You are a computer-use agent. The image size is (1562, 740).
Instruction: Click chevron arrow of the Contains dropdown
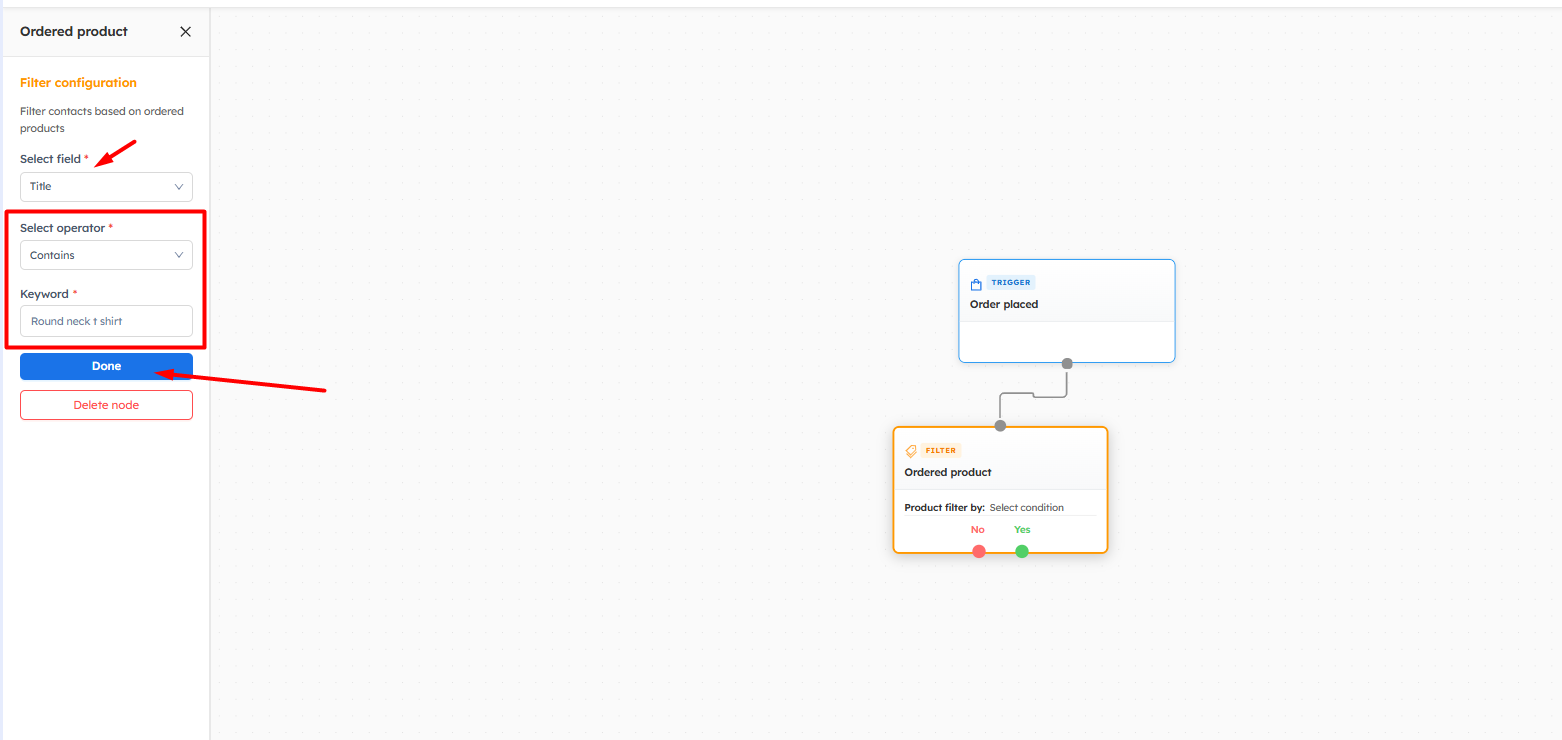click(179, 255)
